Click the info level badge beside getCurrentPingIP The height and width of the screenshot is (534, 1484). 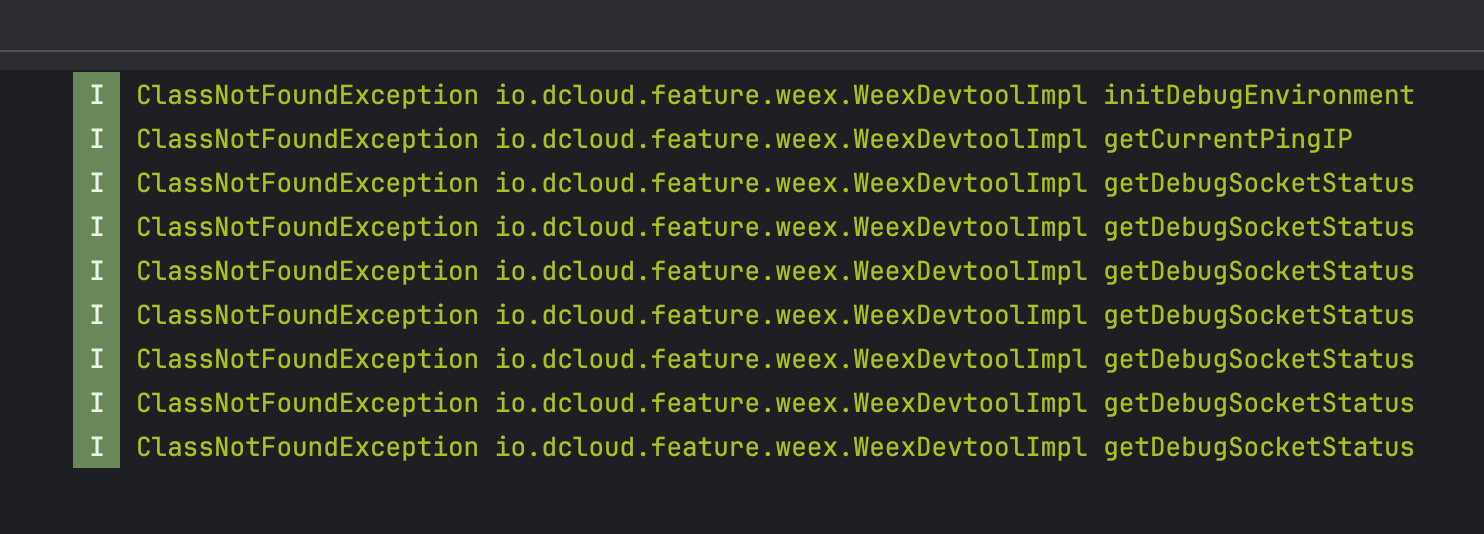(96, 140)
